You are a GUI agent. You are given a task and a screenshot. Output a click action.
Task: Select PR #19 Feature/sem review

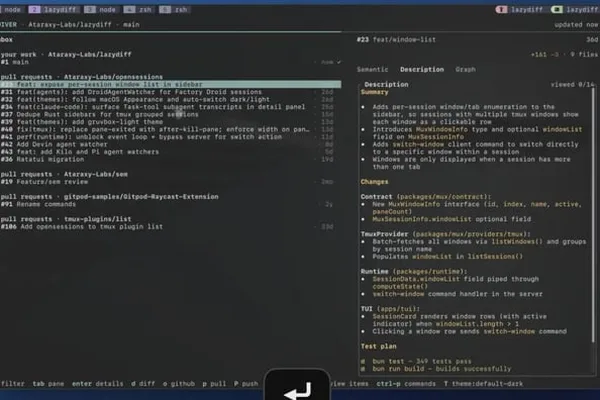170,182
